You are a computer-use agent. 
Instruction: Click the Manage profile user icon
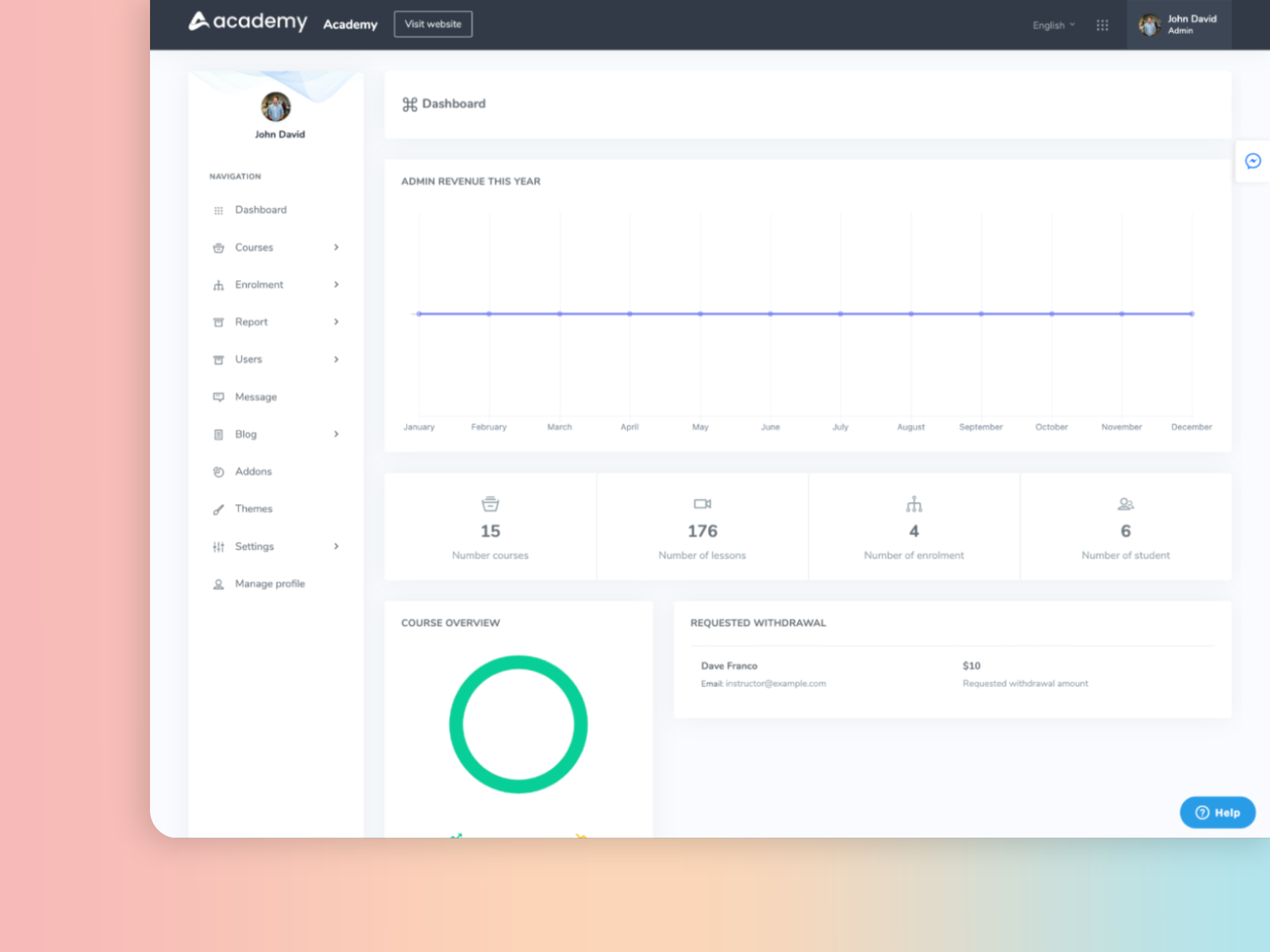click(x=218, y=584)
